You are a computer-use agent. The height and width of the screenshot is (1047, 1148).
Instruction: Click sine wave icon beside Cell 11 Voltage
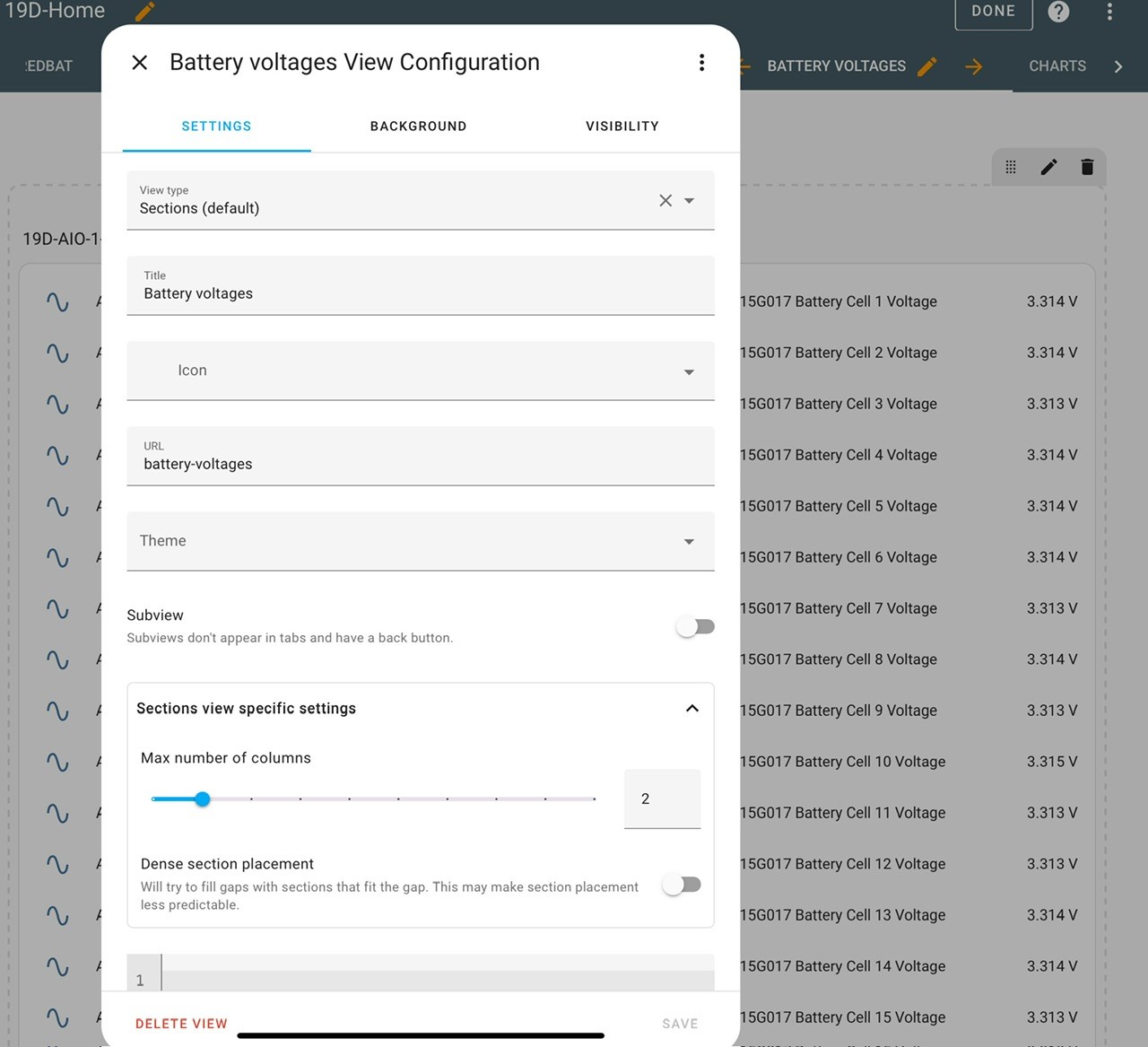(57, 813)
